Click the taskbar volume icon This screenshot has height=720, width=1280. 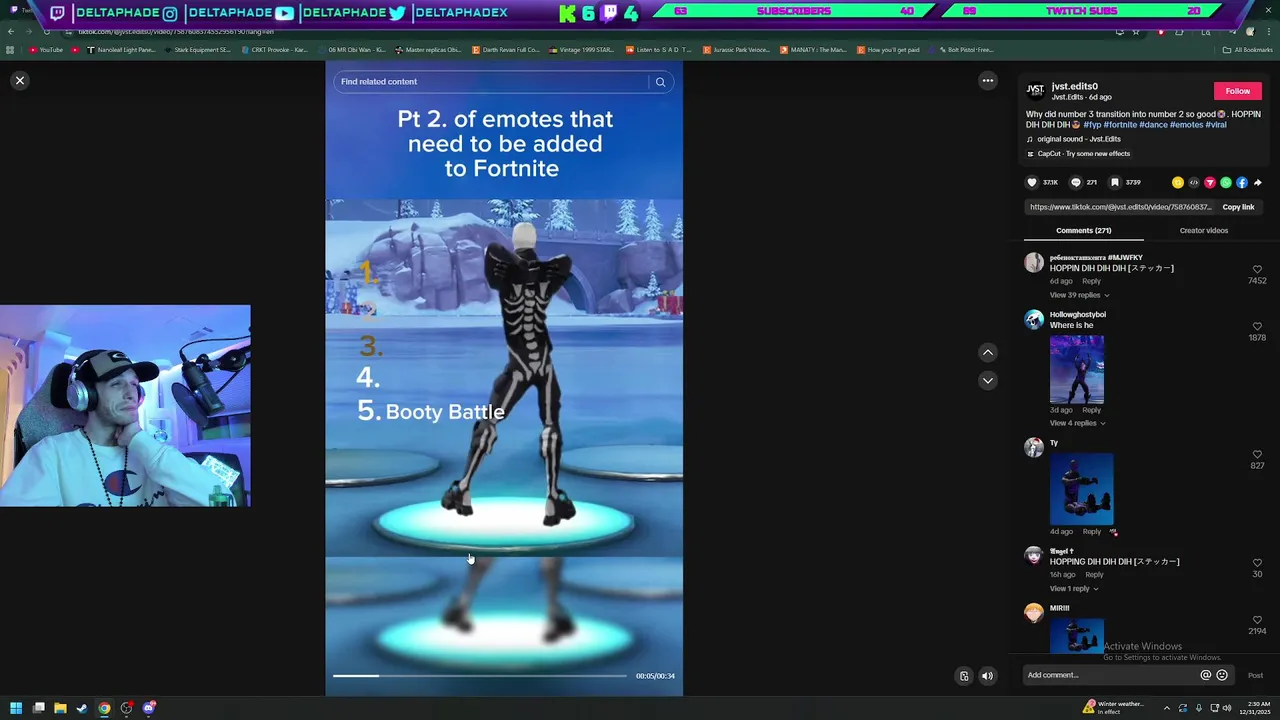tap(1227, 708)
